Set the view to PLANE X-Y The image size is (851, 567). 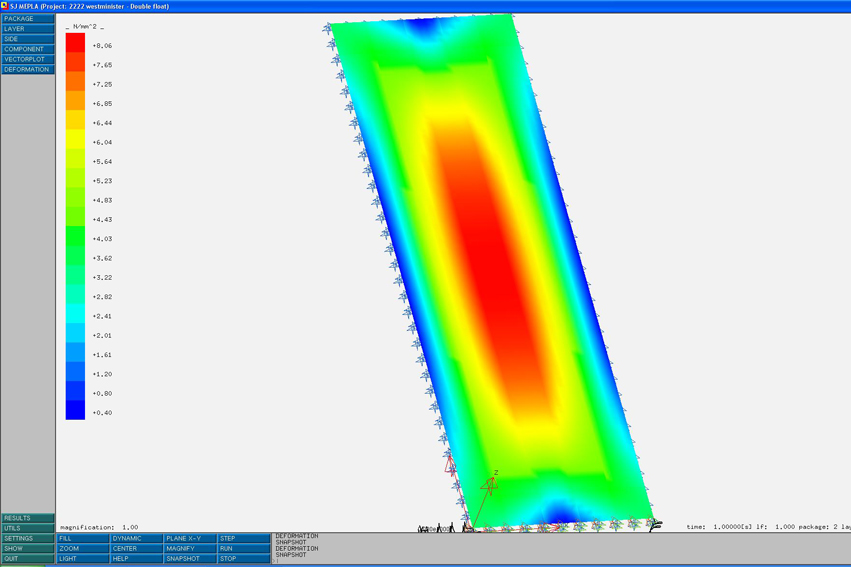coord(190,538)
